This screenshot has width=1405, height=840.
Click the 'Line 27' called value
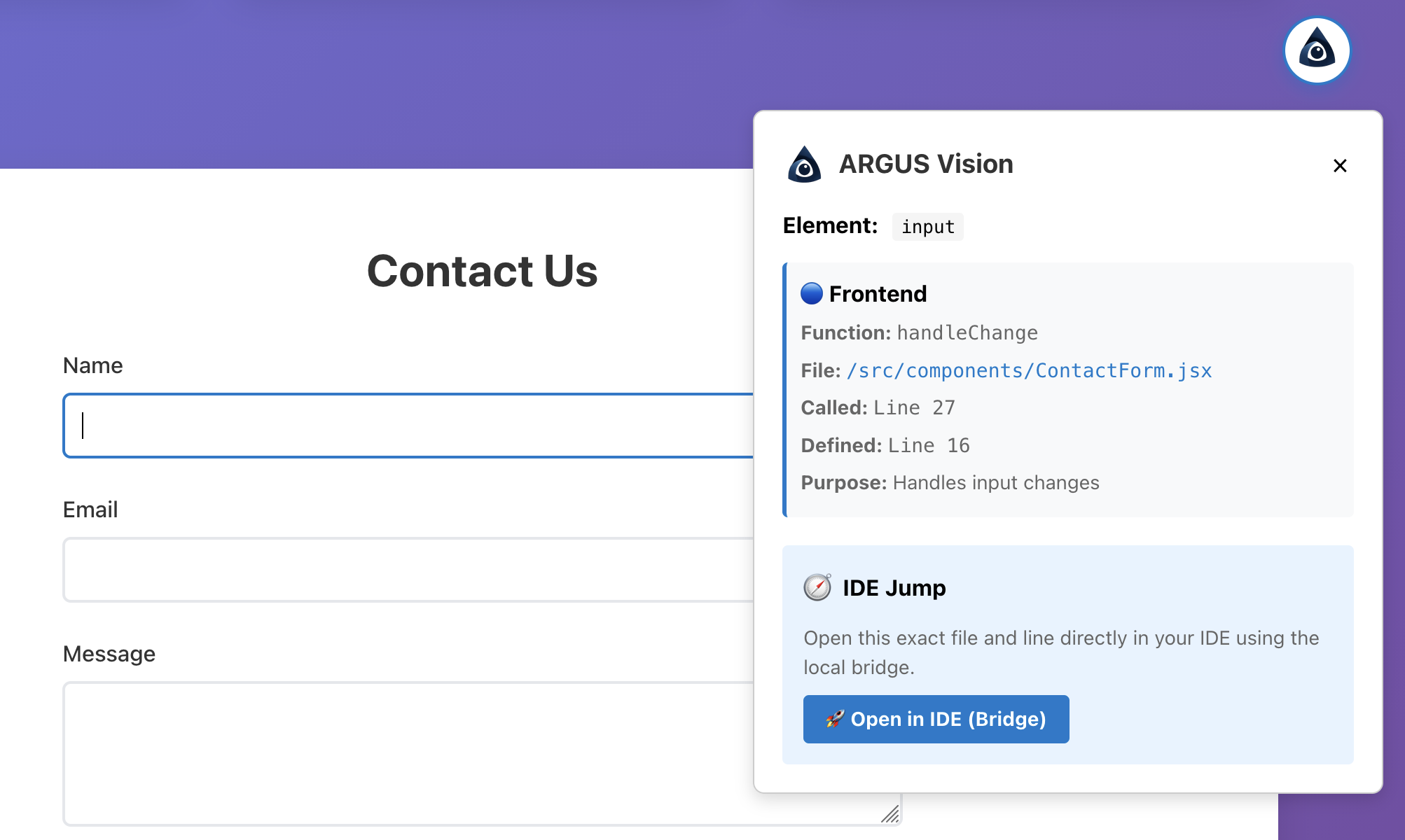click(x=914, y=407)
